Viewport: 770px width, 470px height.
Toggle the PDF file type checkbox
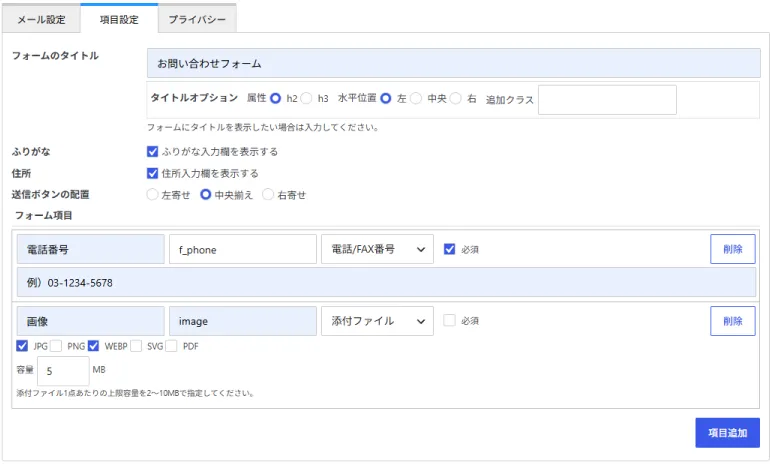tap(171, 346)
